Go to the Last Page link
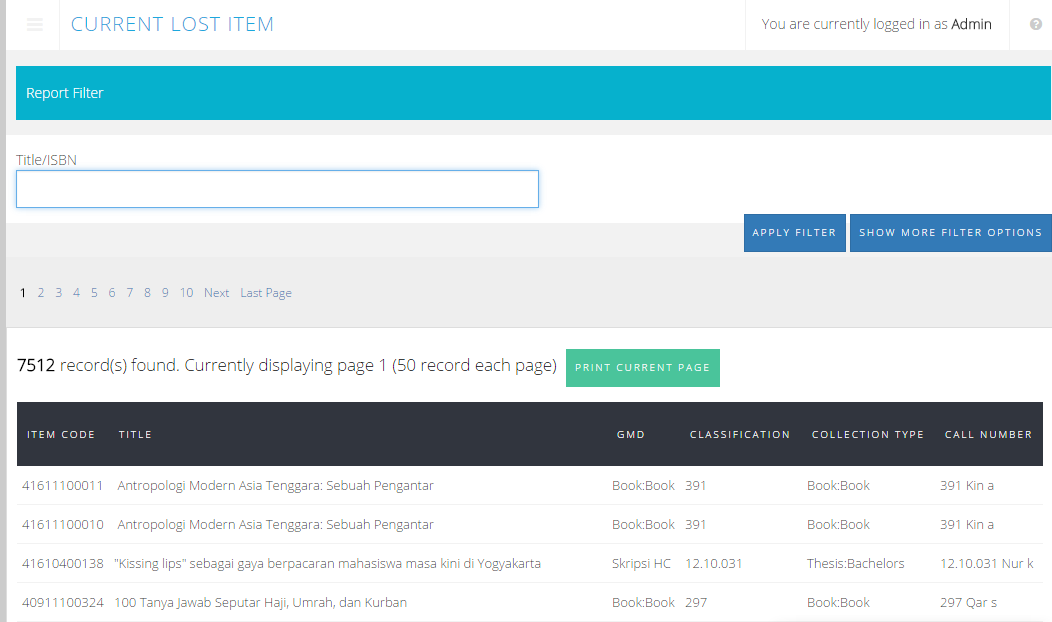The height and width of the screenshot is (622, 1052). click(266, 293)
